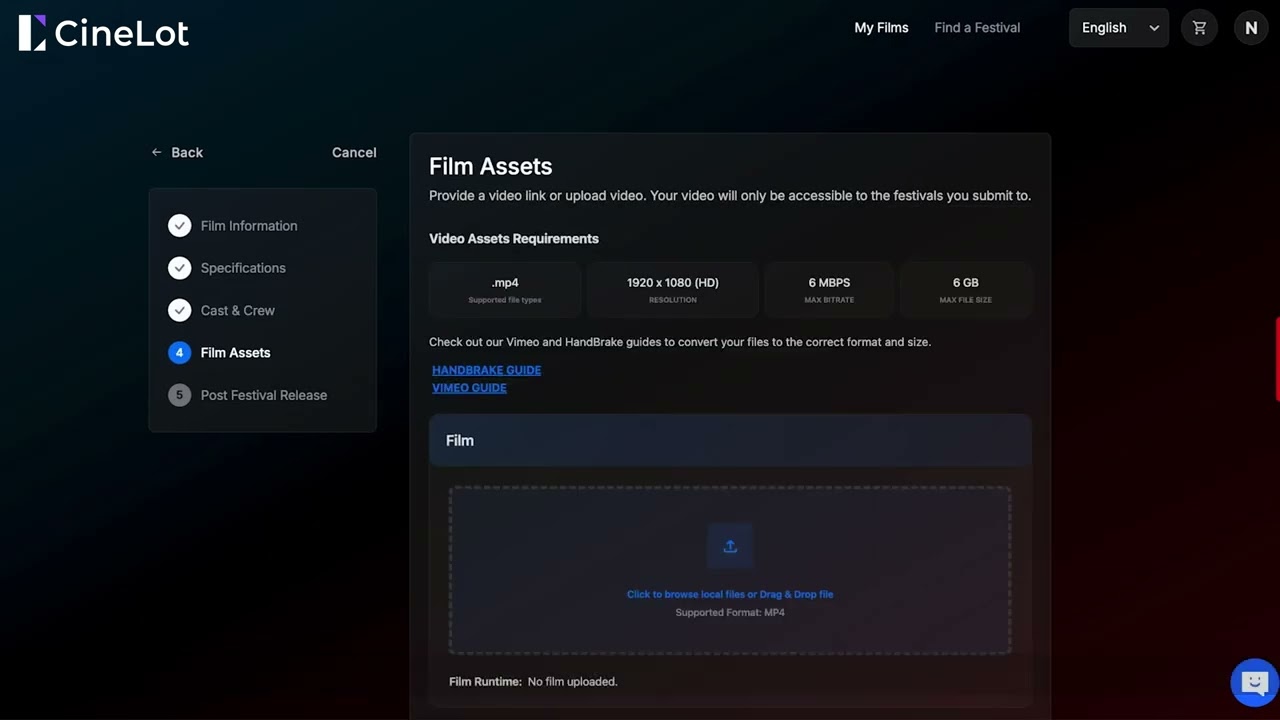The width and height of the screenshot is (1280, 720).
Task: Click browse local files upload area
Action: [x=730, y=570]
